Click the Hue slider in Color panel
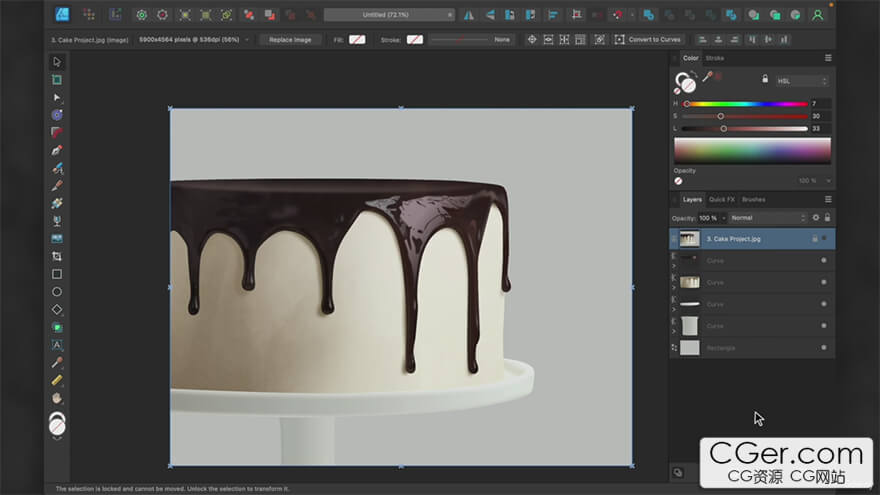The width and height of the screenshot is (880, 495). coord(746,104)
